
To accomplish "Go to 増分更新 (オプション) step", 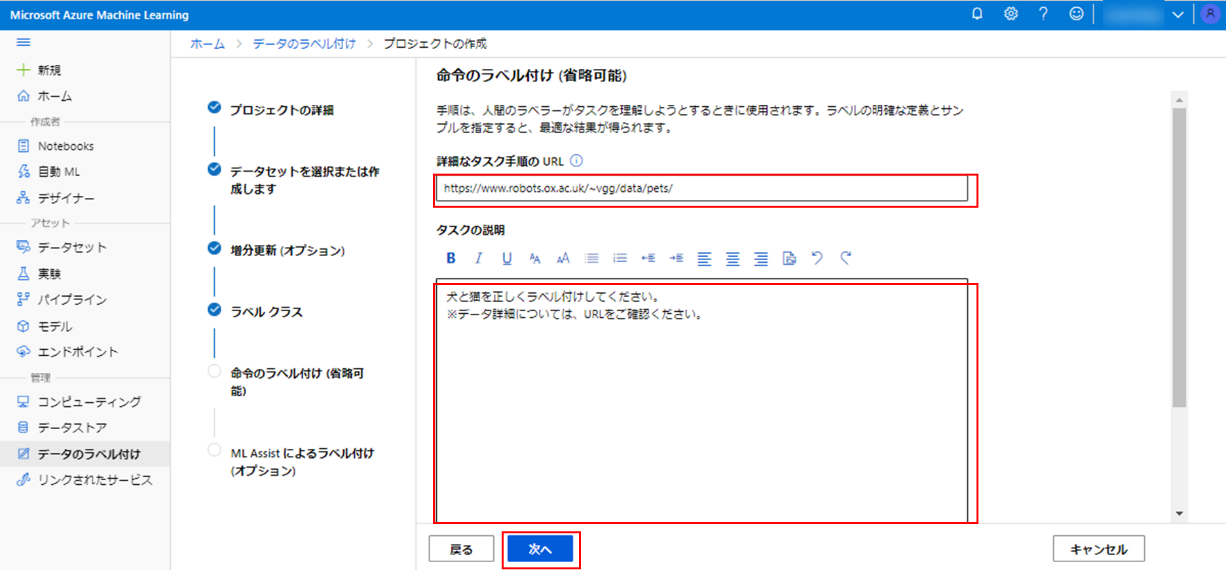I will point(287,250).
